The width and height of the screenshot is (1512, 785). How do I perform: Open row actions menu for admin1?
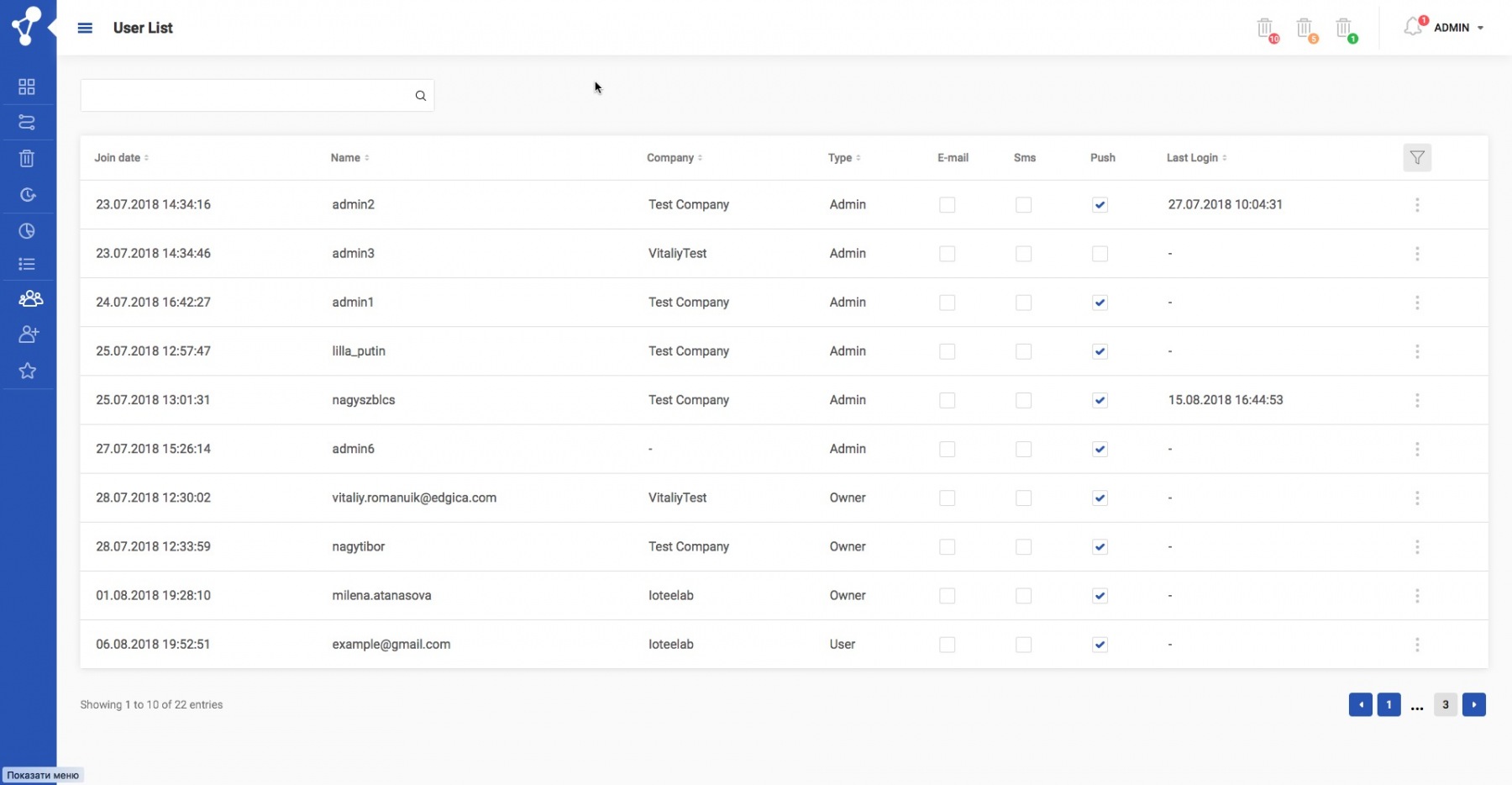(1416, 303)
